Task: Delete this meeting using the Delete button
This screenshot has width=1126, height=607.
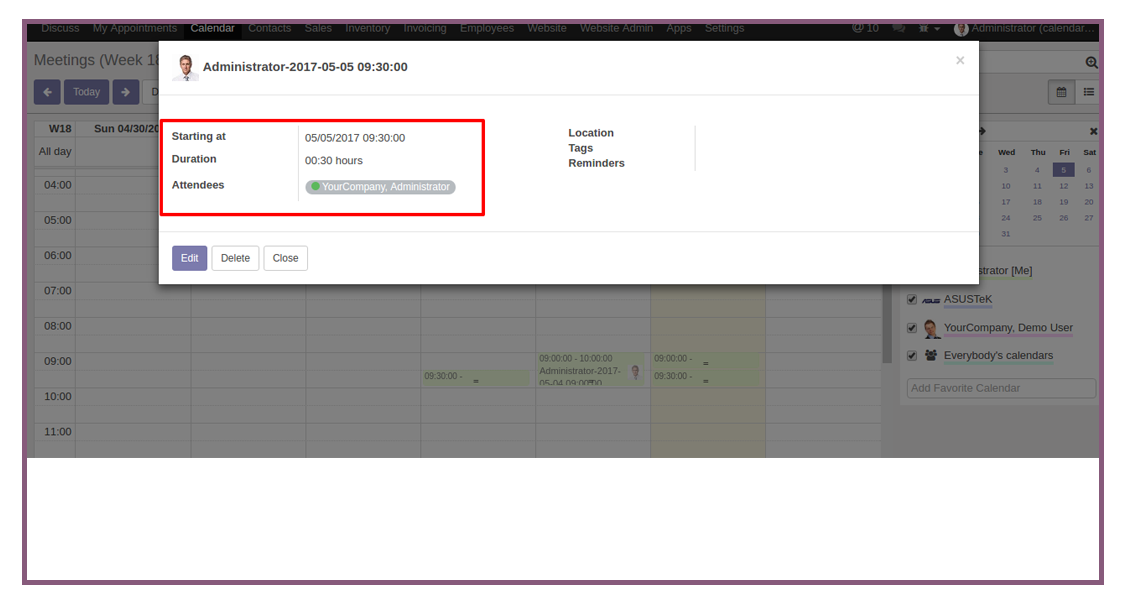Action: [235, 258]
